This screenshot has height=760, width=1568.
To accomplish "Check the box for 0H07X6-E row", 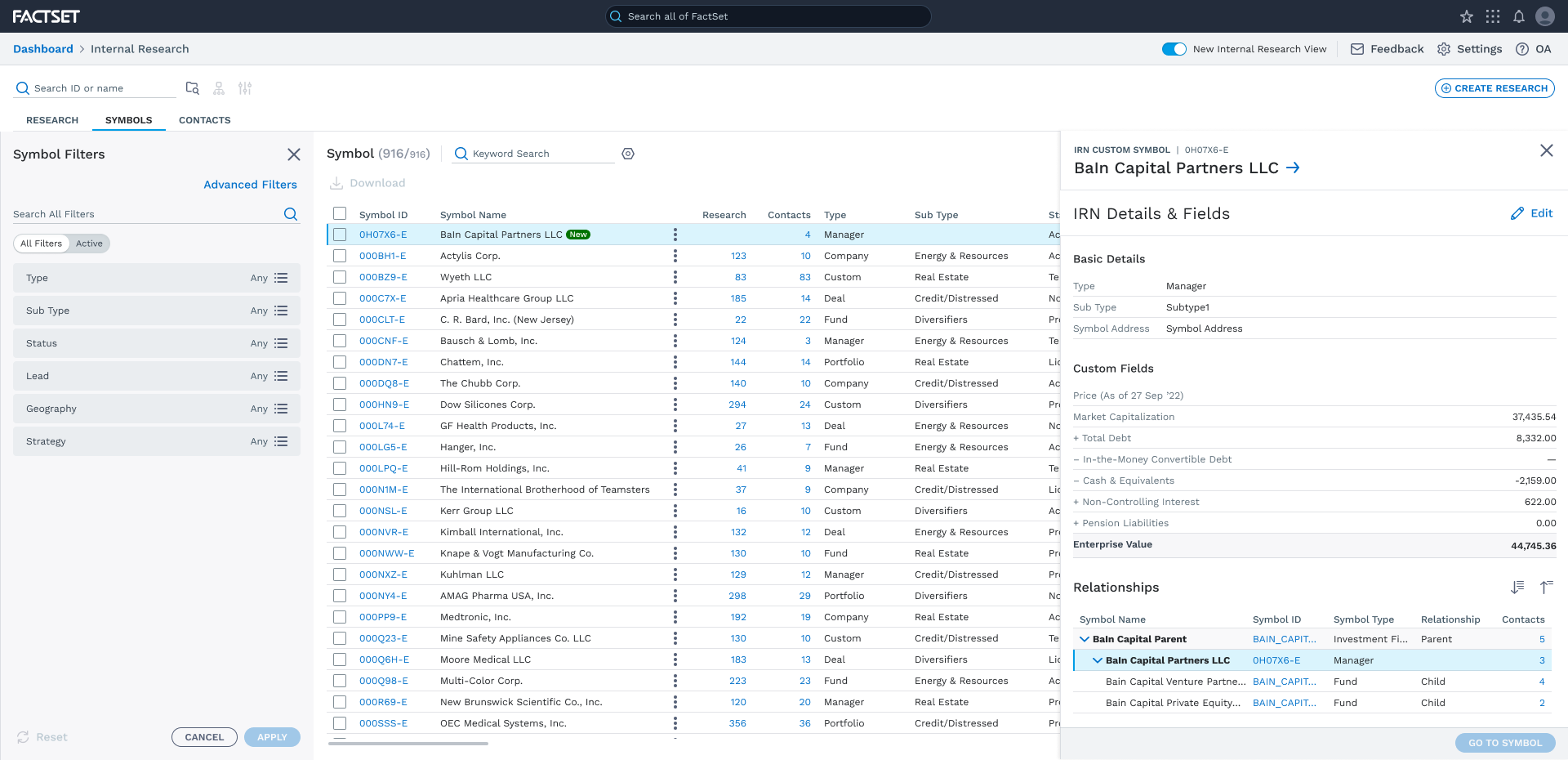I will click(x=340, y=235).
